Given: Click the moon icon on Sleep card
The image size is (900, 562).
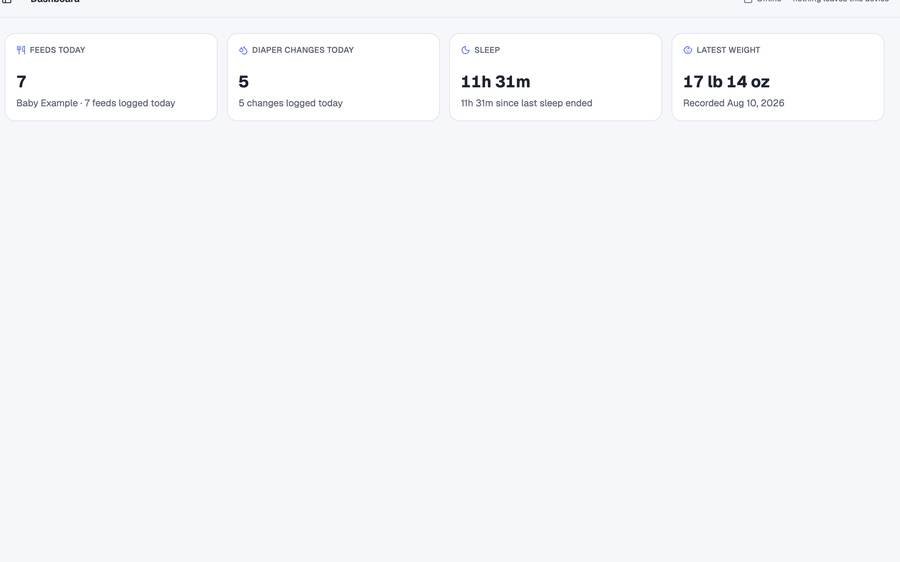Looking at the screenshot, I should click(x=465, y=50).
